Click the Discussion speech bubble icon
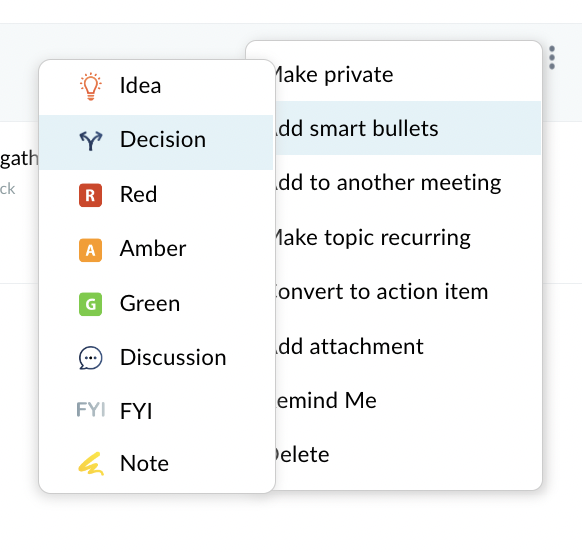The image size is (582, 552). coord(91,358)
